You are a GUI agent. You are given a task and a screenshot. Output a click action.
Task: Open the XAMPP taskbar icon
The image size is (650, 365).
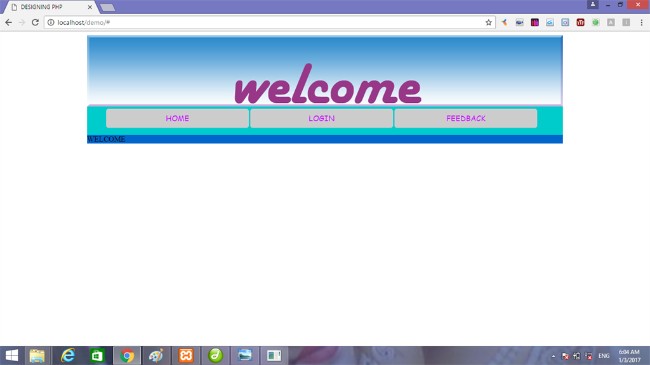click(186, 355)
